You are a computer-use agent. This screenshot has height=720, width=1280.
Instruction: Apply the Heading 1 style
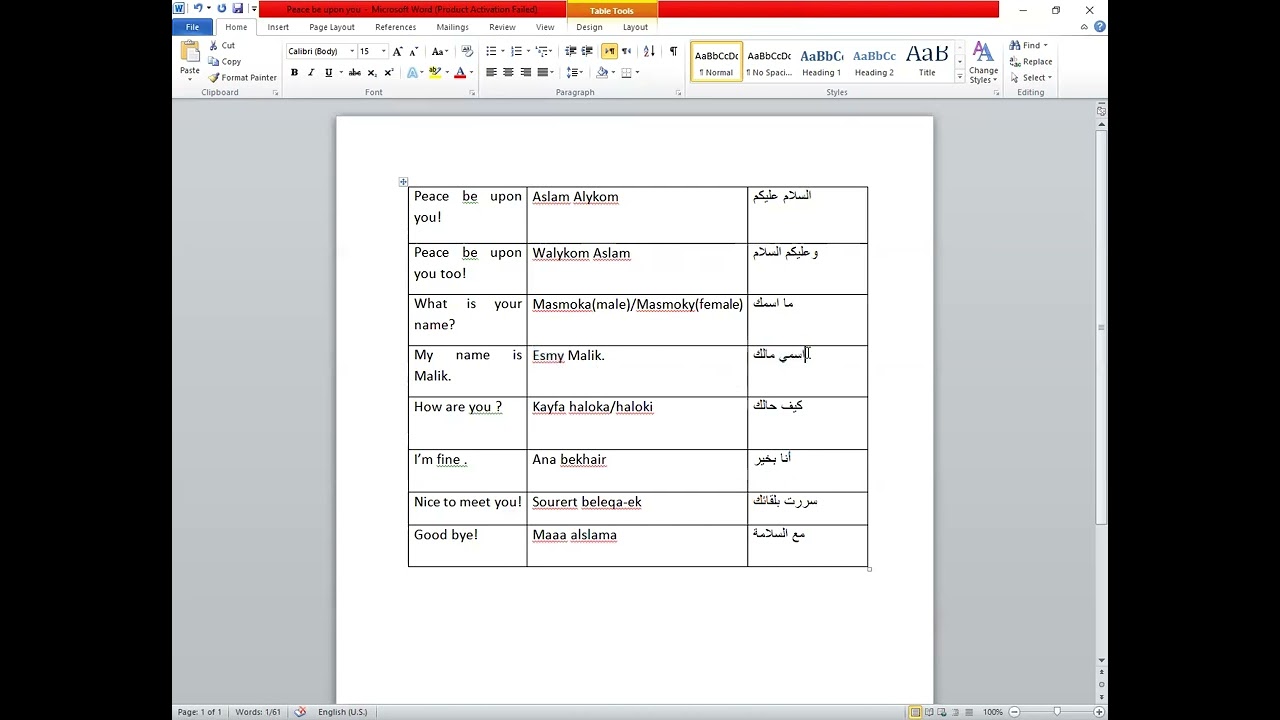(821, 62)
